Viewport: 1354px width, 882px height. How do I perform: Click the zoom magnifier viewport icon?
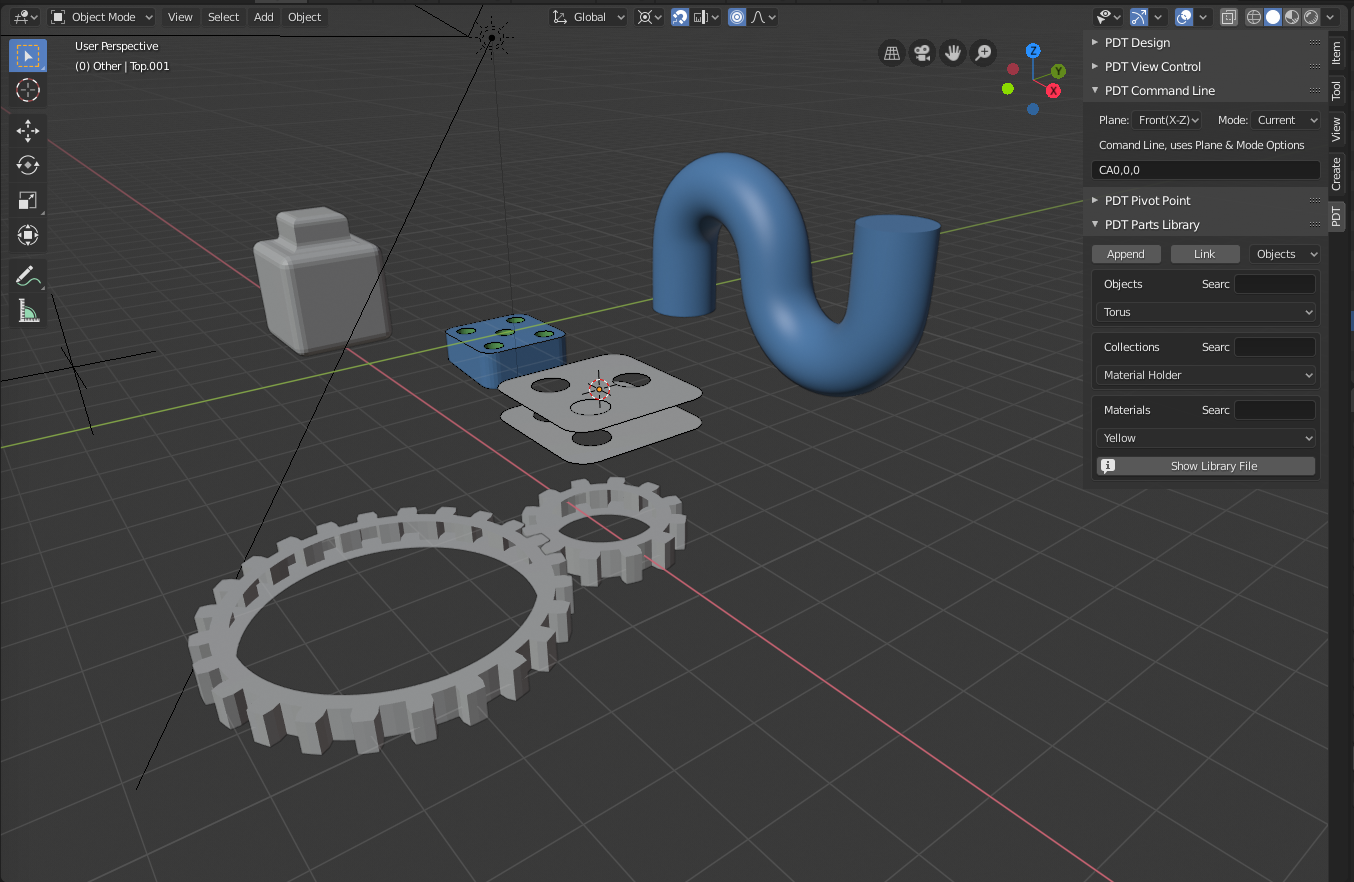984,53
